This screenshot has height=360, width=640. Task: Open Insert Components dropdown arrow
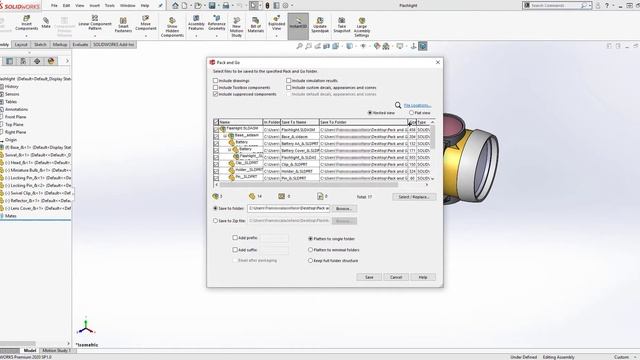[x=27, y=36]
